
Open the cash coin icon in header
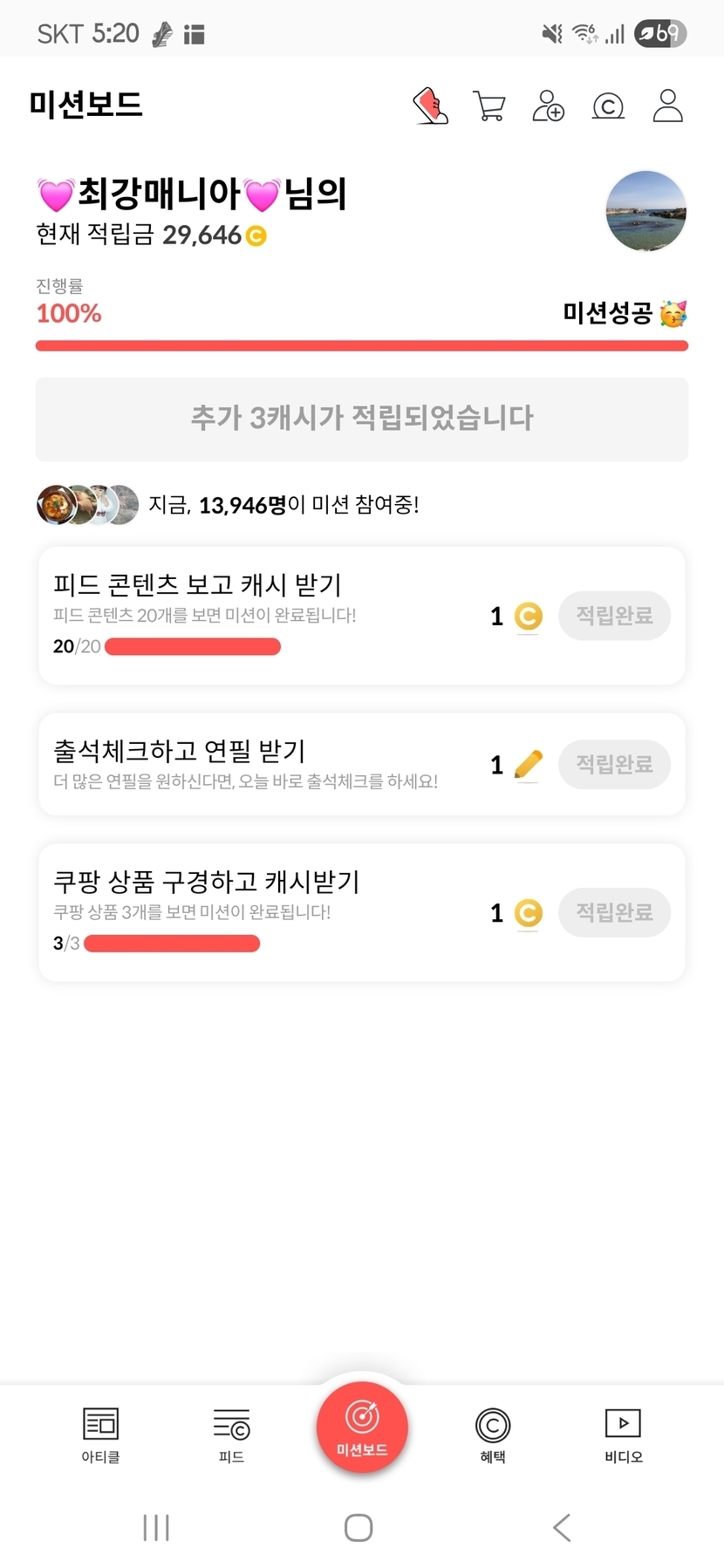coord(608,106)
